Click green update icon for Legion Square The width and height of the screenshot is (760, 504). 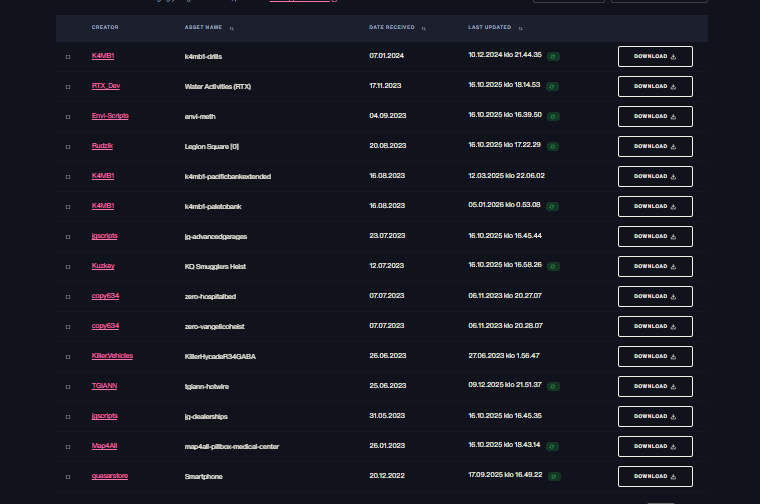(x=553, y=147)
